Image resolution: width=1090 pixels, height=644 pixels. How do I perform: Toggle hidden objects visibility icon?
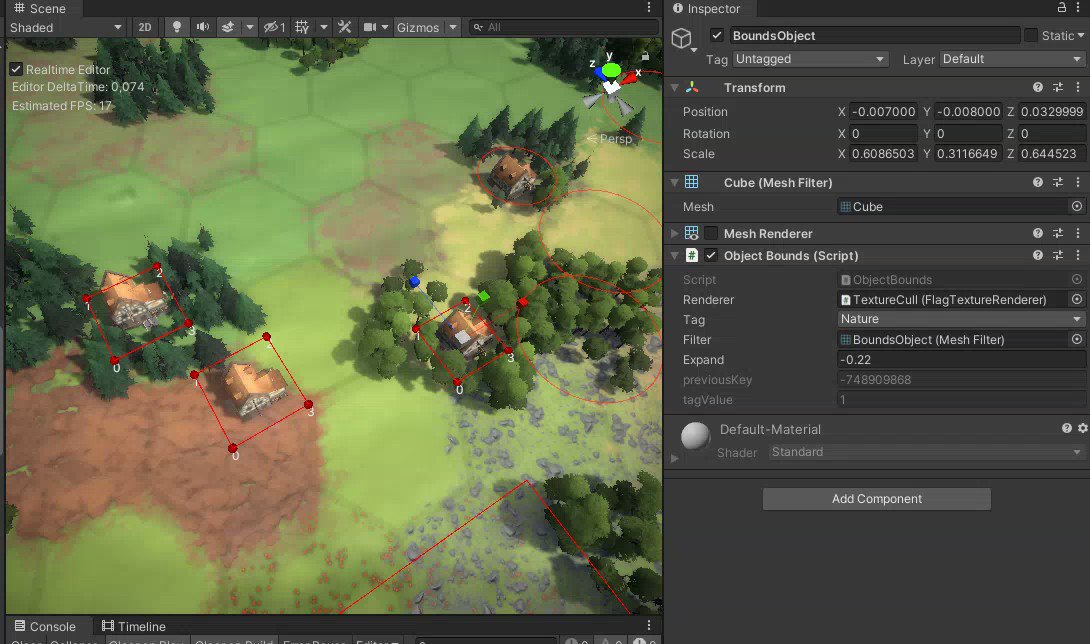click(x=274, y=27)
